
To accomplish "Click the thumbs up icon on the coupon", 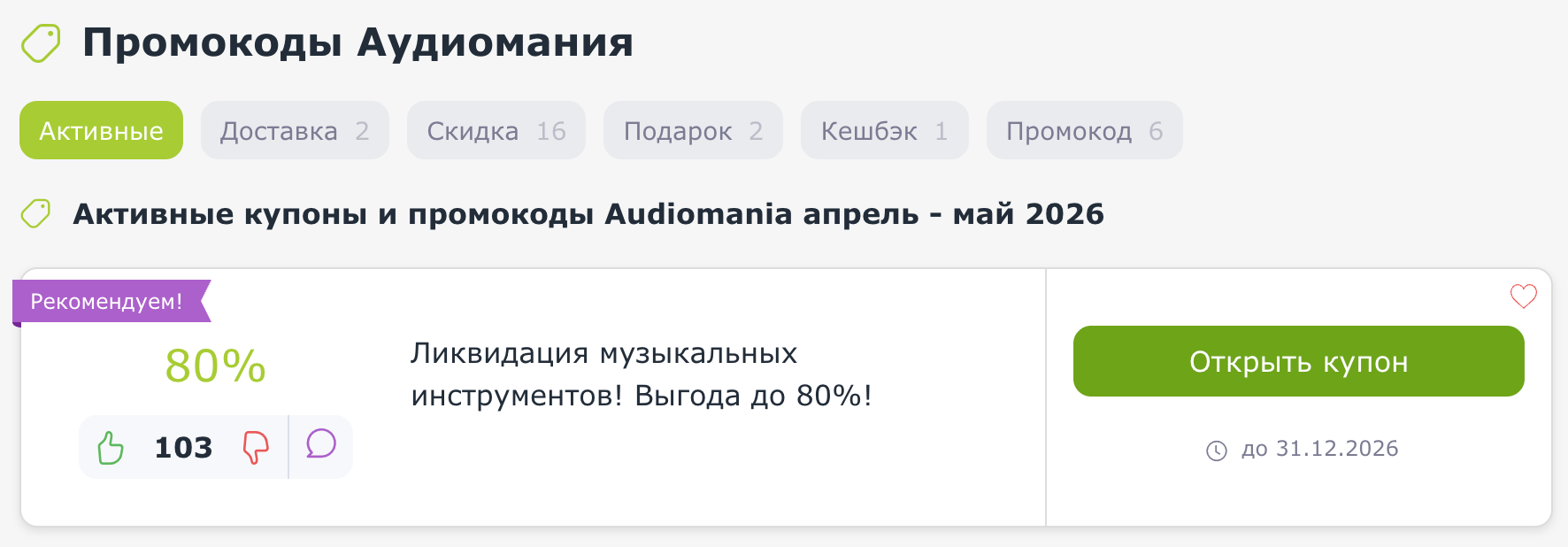I will [x=111, y=447].
